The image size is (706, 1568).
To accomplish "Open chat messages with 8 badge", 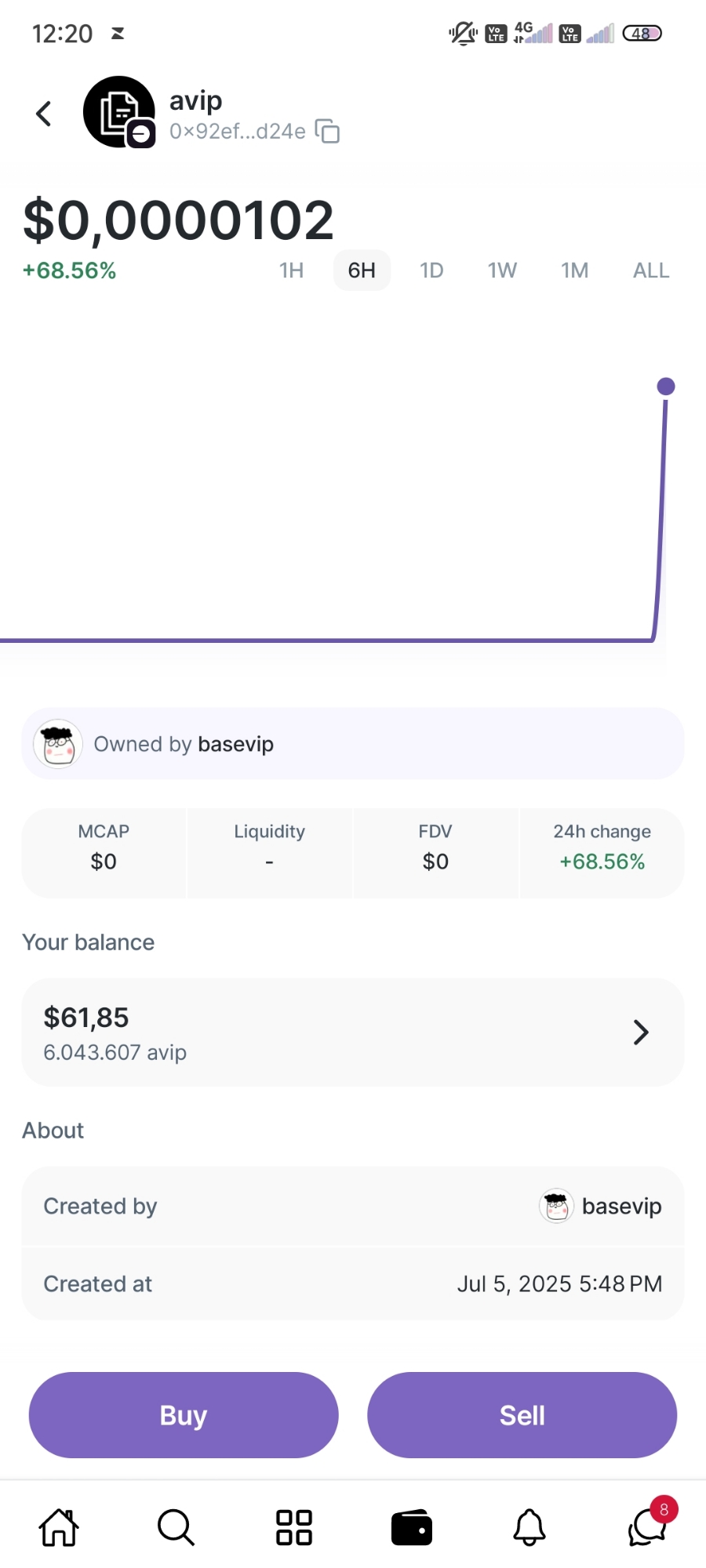I will click(x=647, y=1527).
